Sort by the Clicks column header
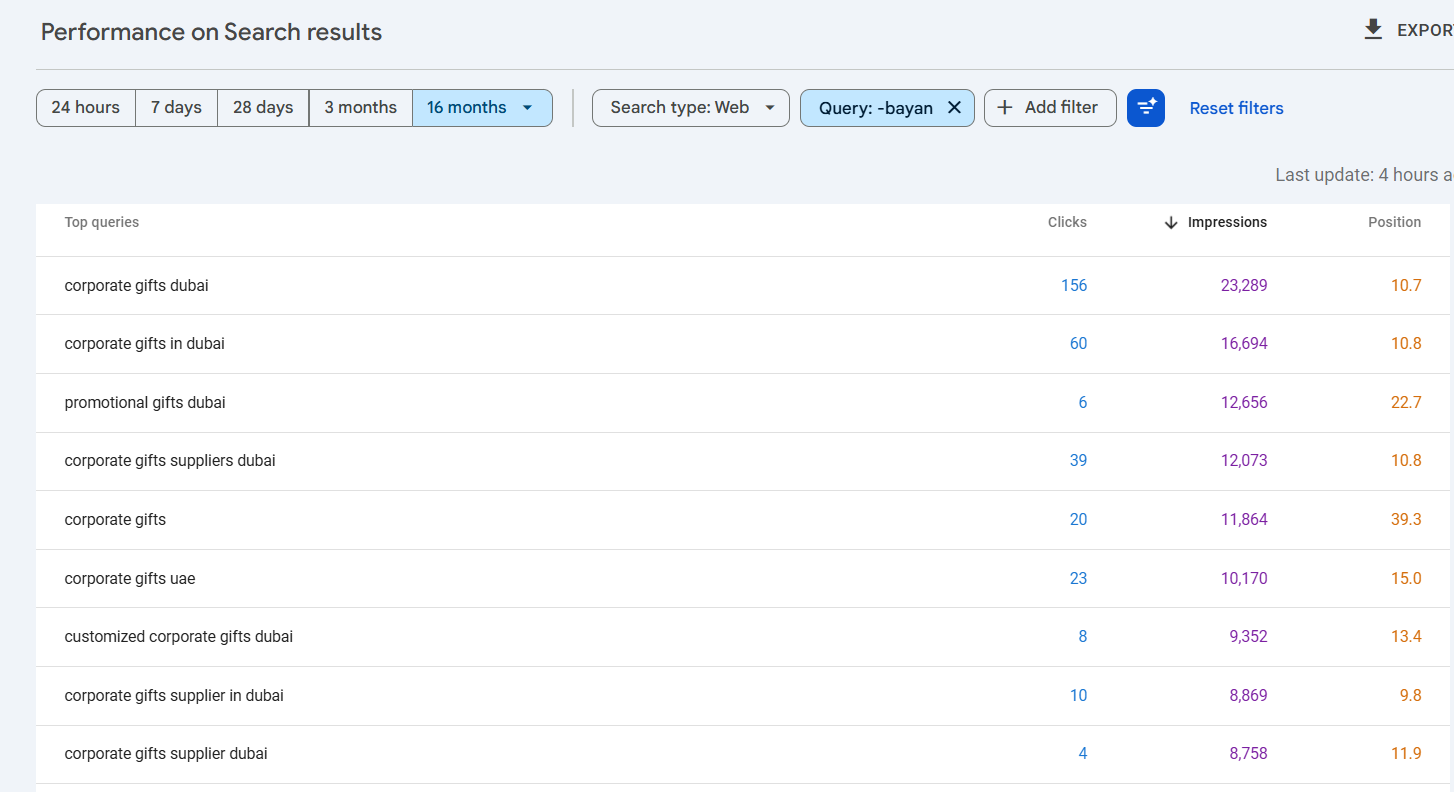The height and width of the screenshot is (792, 1454). click(1067, 222)
